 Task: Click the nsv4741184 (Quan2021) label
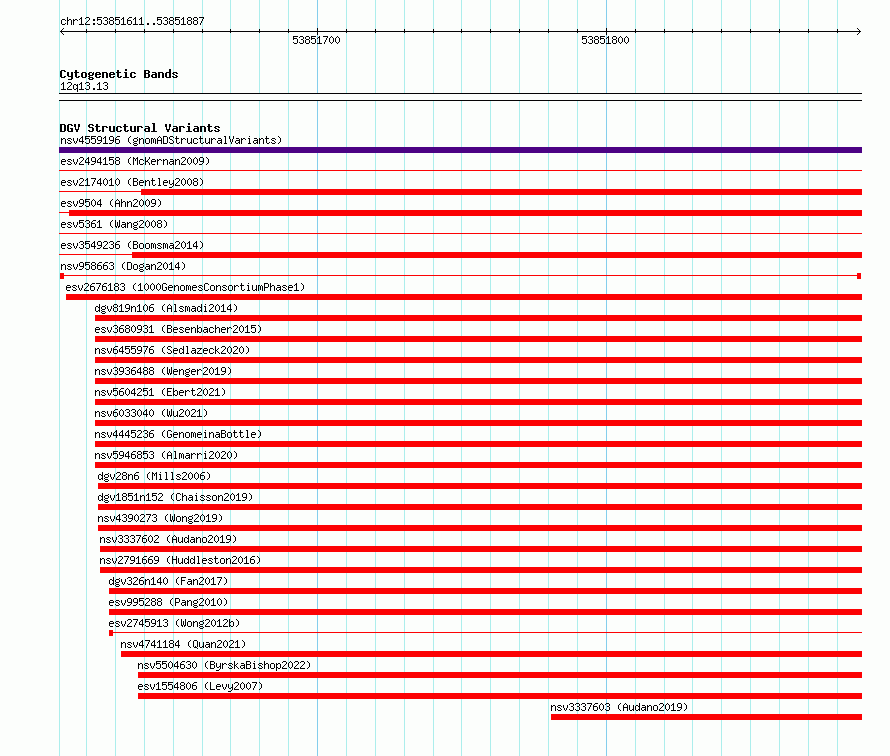(183, 644)
